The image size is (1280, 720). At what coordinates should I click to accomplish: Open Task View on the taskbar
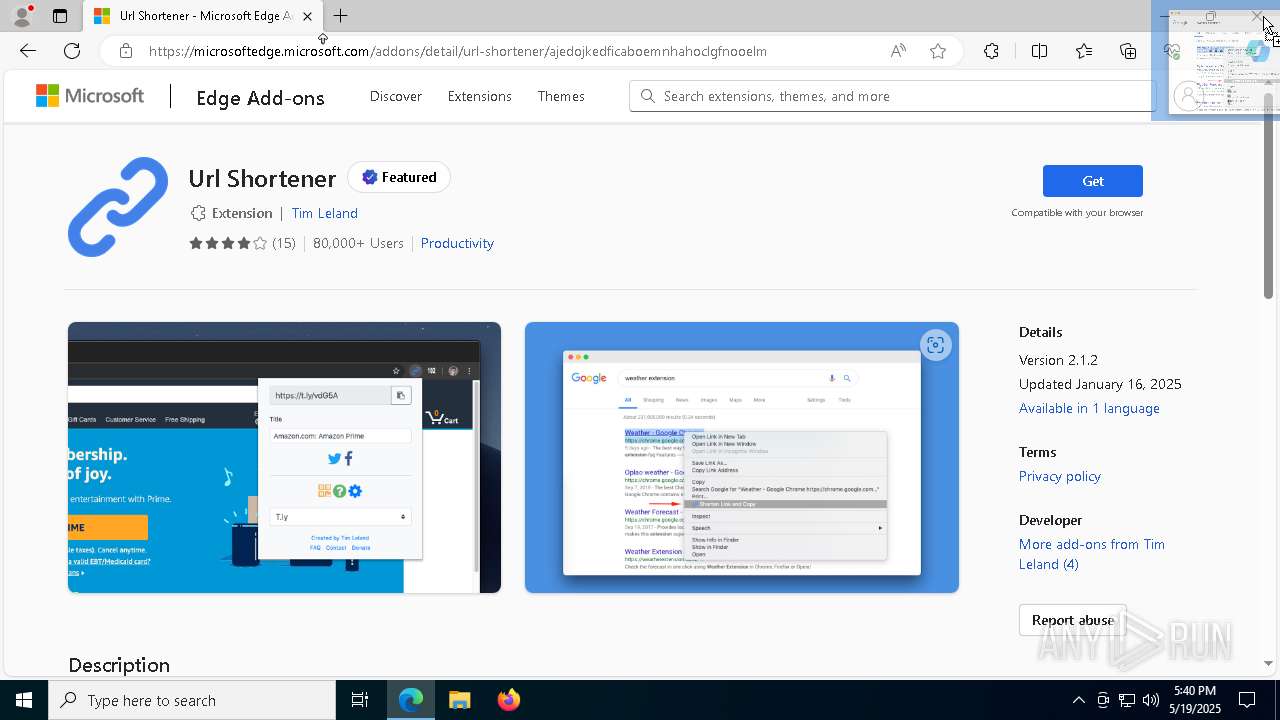pyautogui.click(x=360, y=700)
